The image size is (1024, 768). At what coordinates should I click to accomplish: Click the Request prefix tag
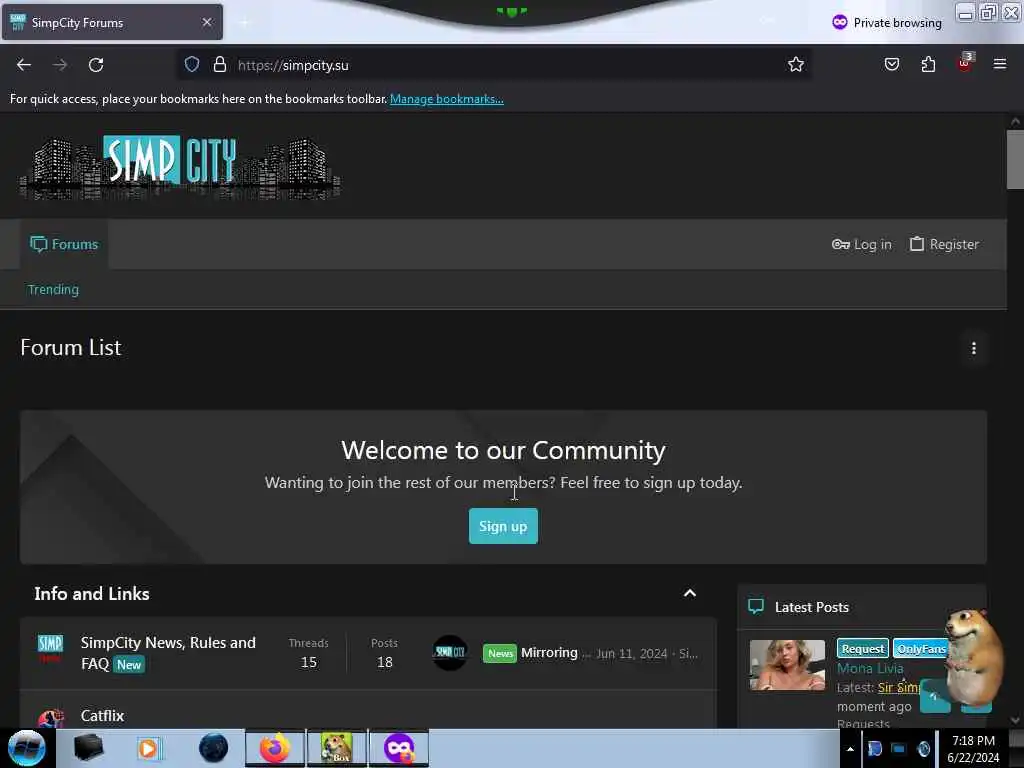[863, 648]
